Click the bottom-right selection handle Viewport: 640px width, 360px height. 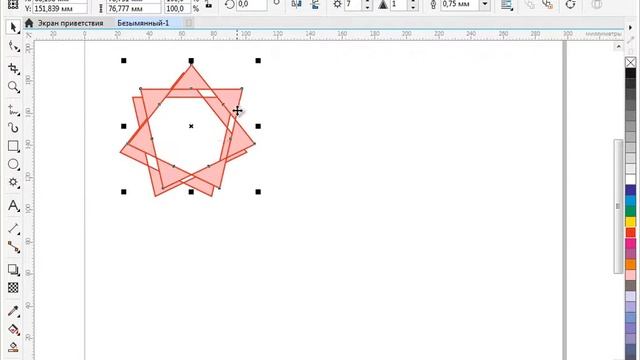[258, 191]
